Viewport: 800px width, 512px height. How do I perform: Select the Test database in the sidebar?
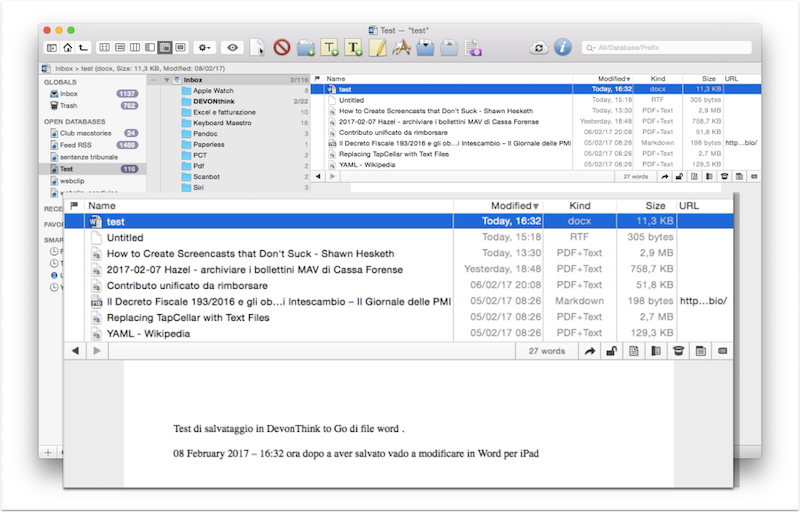pos(93,169)
